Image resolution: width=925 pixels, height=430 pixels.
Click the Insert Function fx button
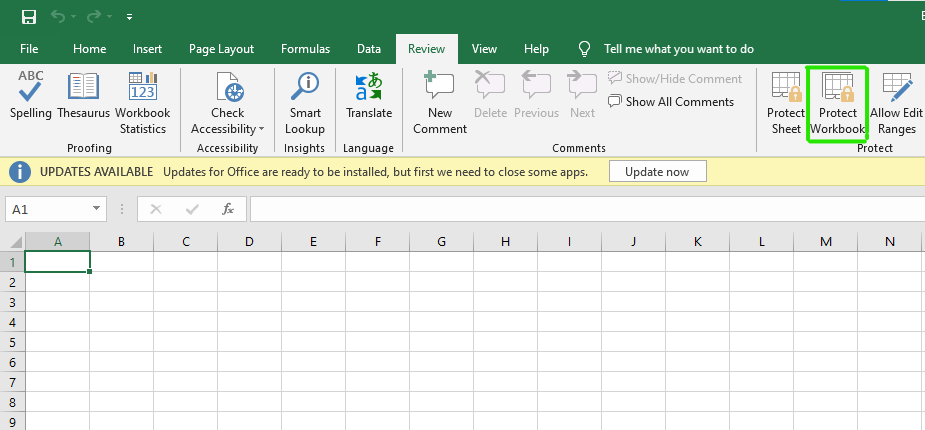(228, 209)
